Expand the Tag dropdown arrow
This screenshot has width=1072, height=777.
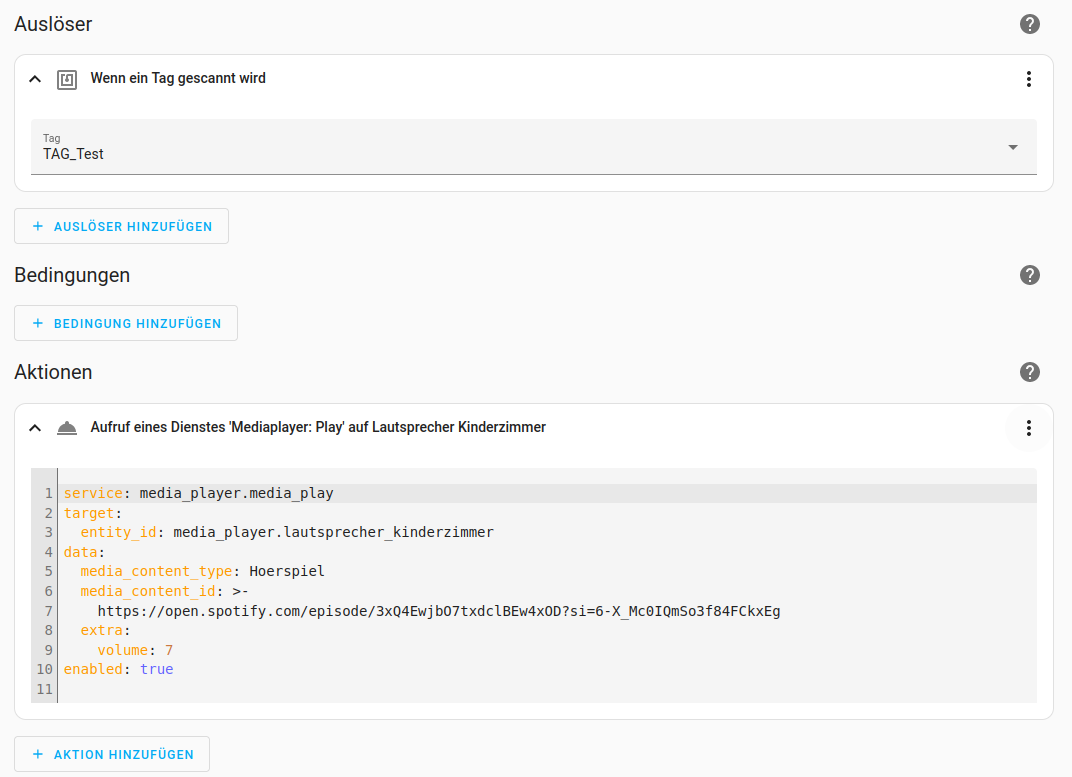coord(1012,147)
